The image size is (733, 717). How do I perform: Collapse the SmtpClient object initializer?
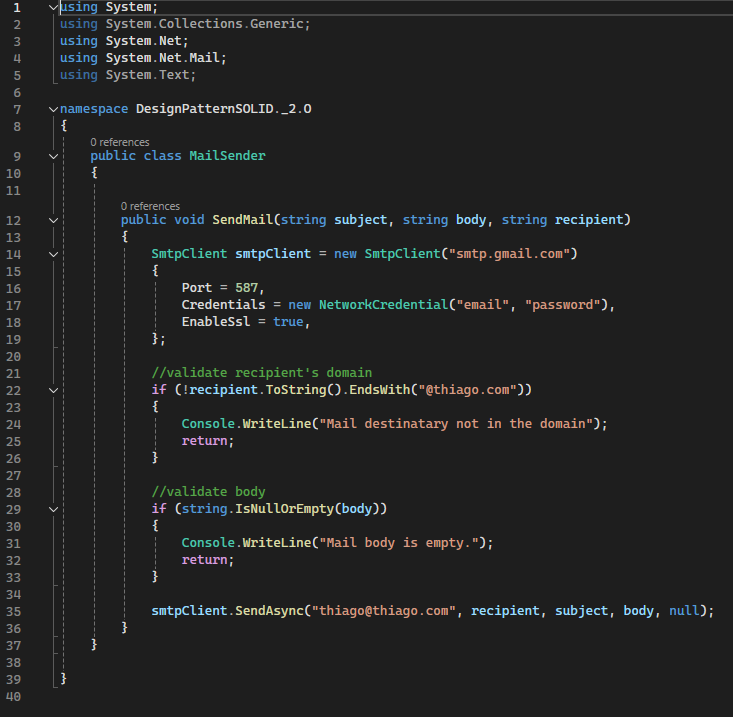click(52, 254)
